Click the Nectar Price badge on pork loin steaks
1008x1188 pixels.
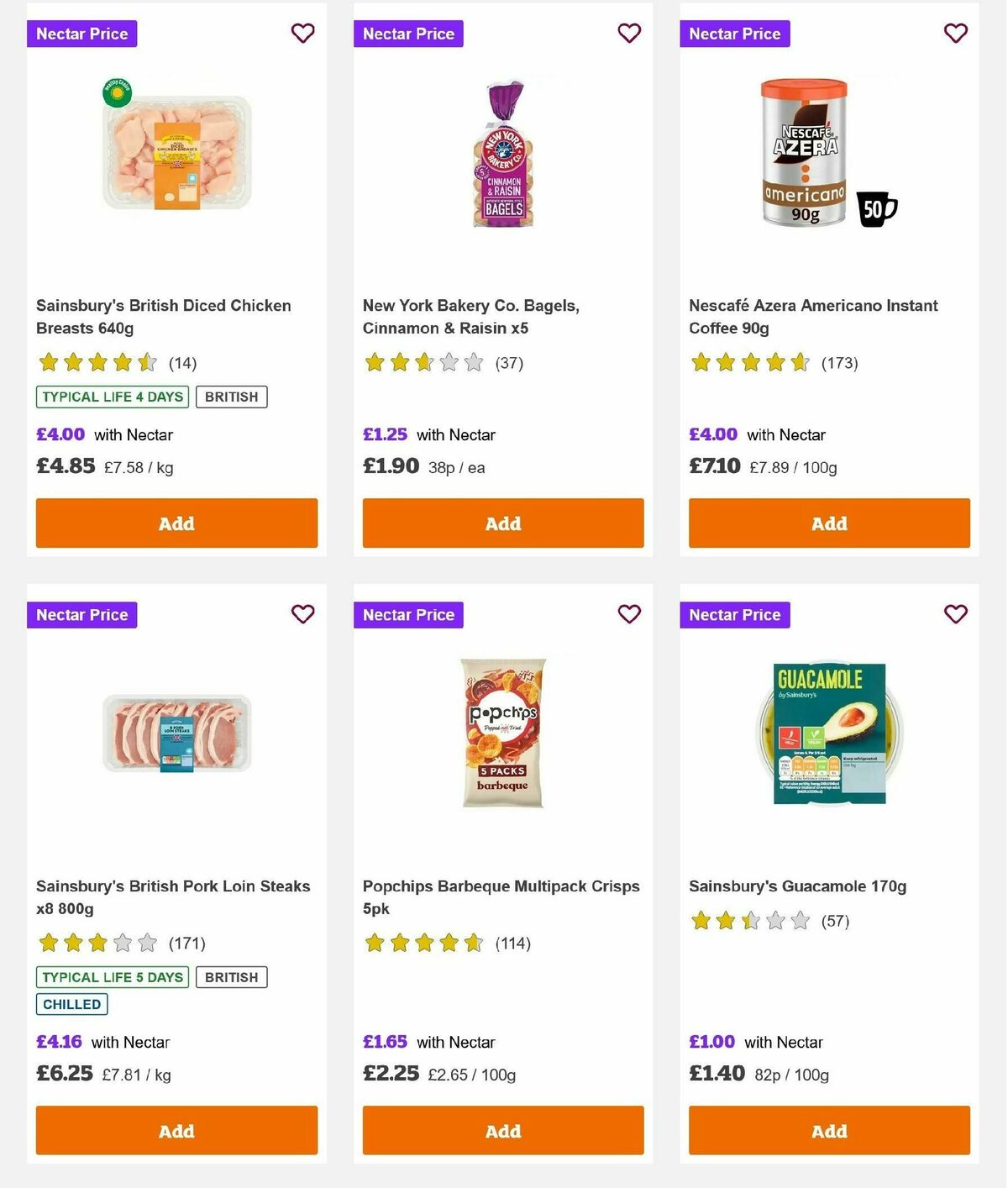[x=81, y=614]
